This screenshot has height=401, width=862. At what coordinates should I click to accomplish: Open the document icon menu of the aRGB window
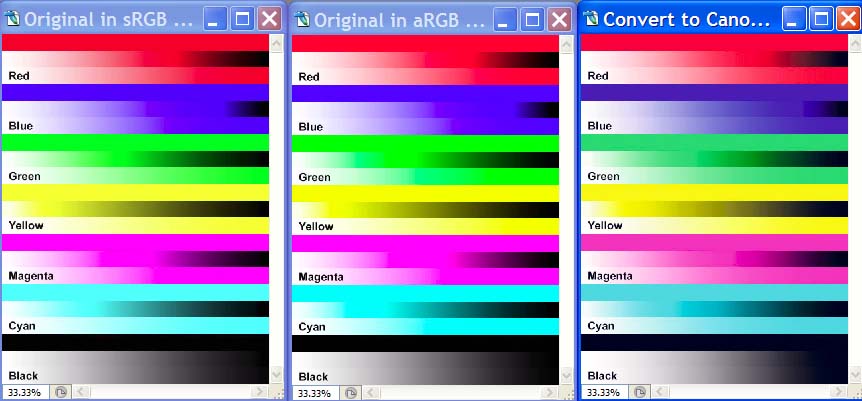coord(303,19)
